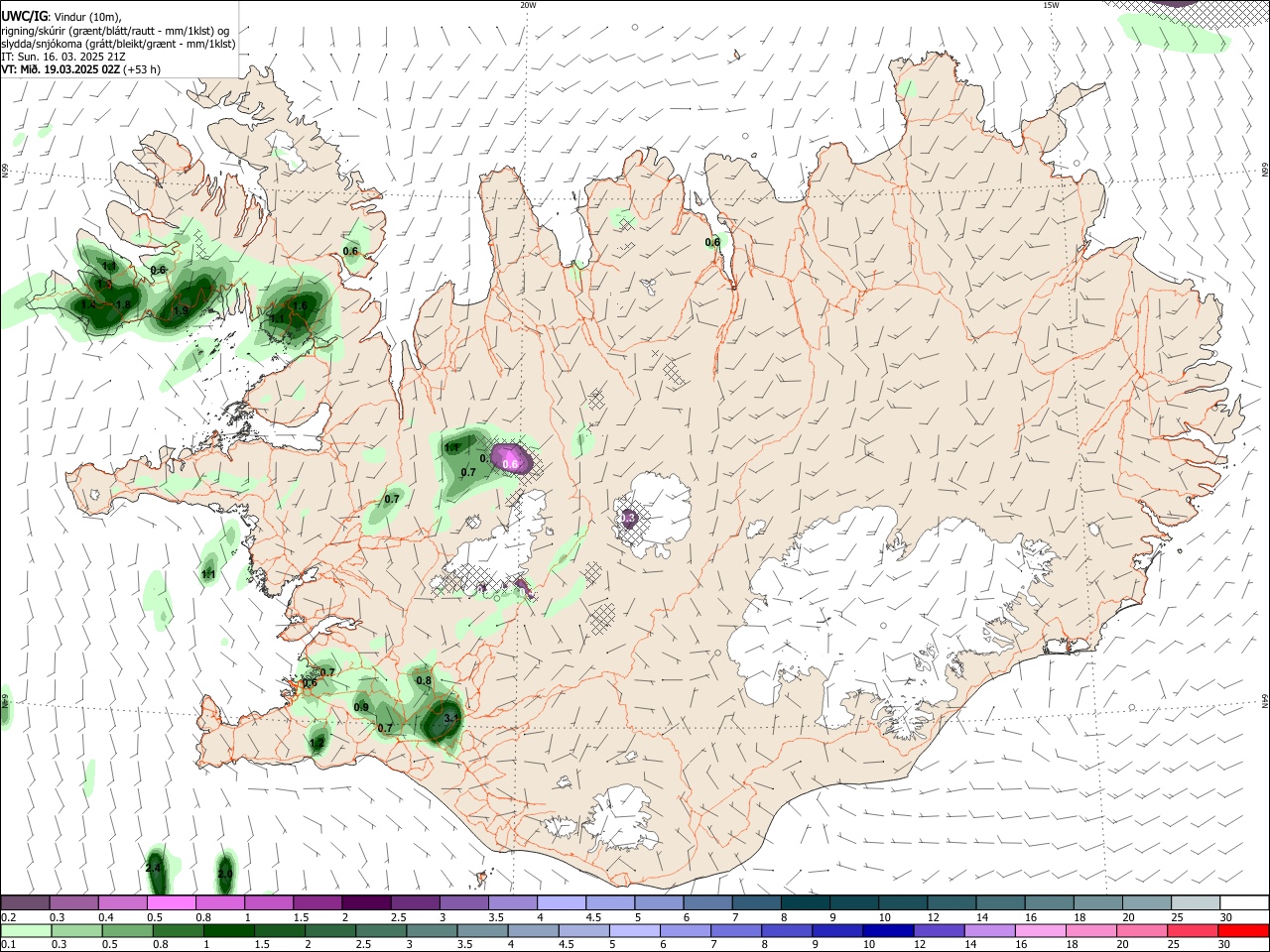
Task: Click the 1.4 precipitation value in Westfjords
Action: 89,304
